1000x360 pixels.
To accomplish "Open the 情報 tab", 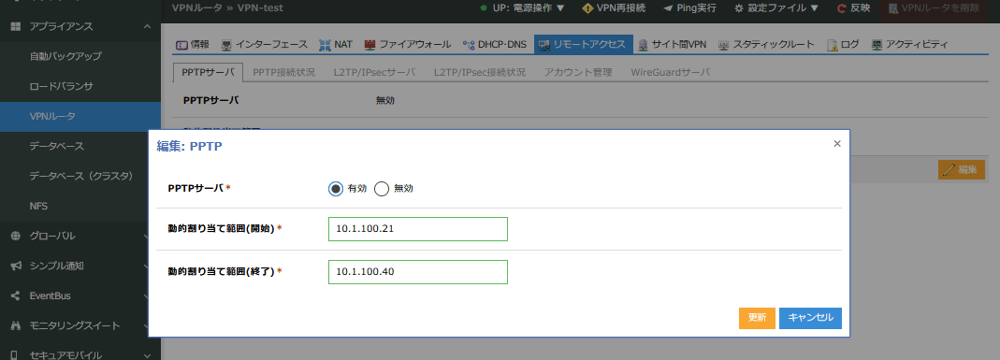I will click(193, 45).
